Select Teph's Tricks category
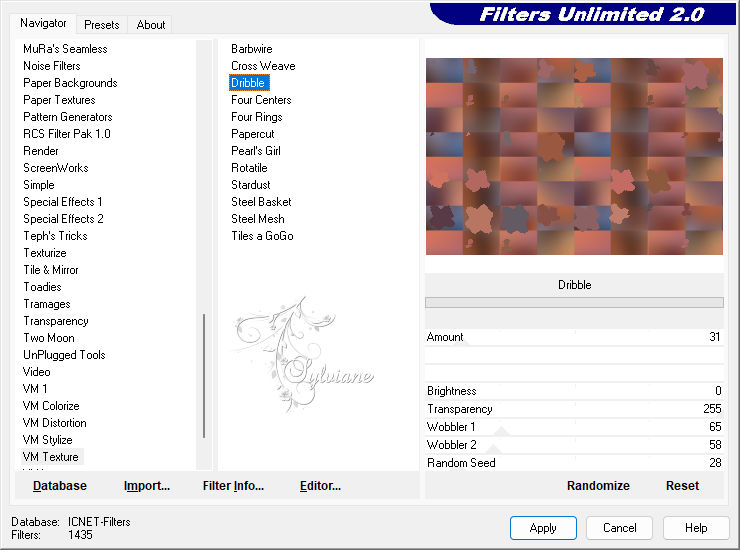The width and height of the screenshot is (740, 550). click(x=56, y=236)
